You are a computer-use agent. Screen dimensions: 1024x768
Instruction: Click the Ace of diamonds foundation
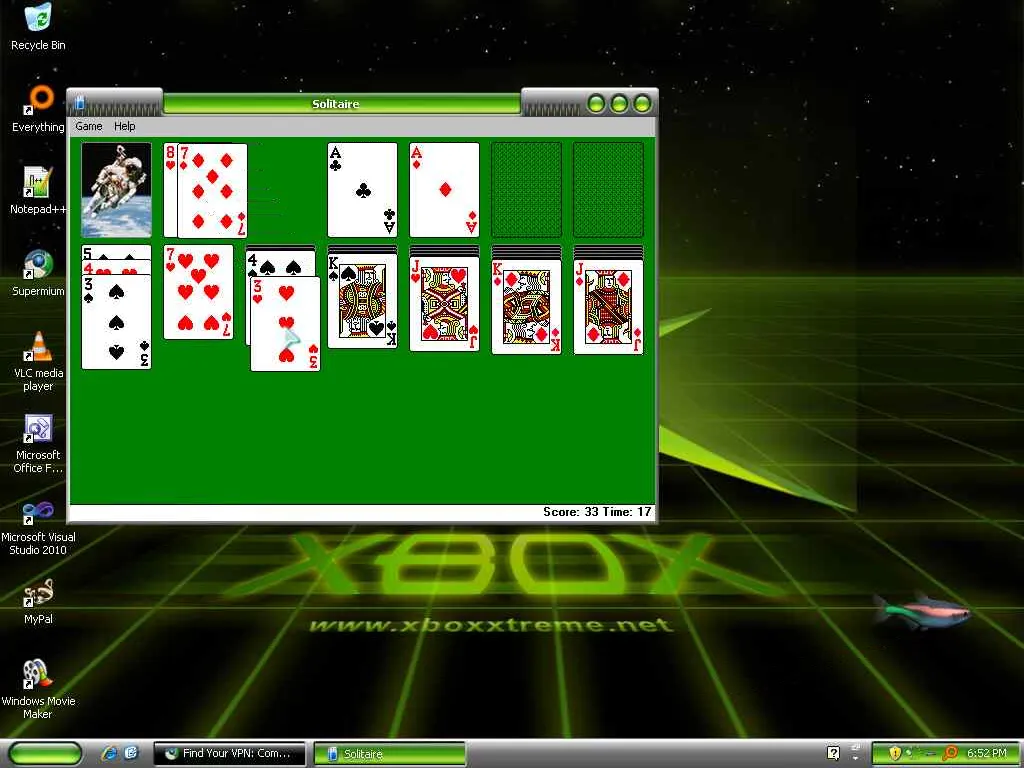[445, 189]
